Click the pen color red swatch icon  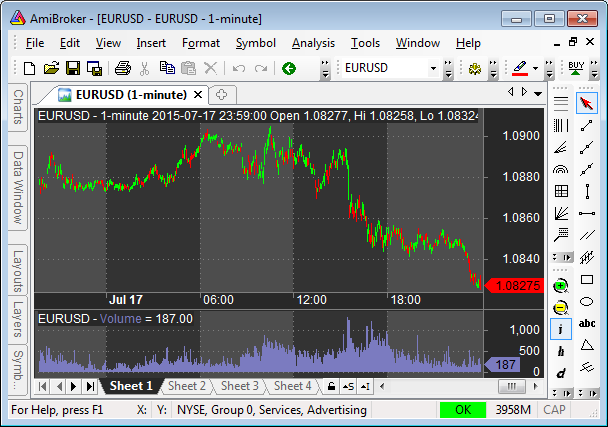pos(520,68)
